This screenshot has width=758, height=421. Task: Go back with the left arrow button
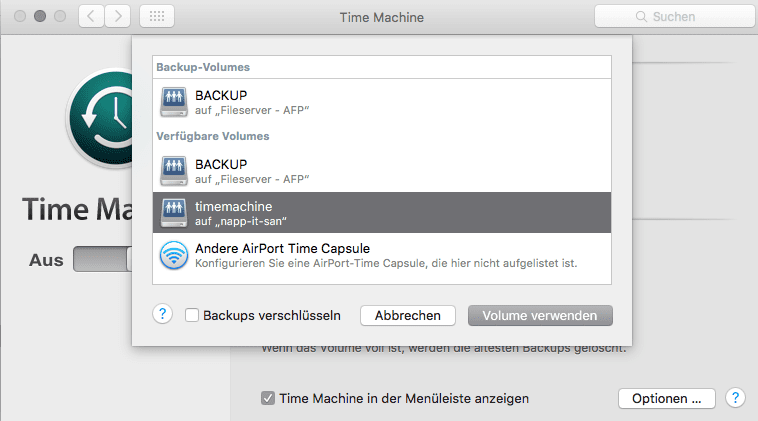point(91,17)
